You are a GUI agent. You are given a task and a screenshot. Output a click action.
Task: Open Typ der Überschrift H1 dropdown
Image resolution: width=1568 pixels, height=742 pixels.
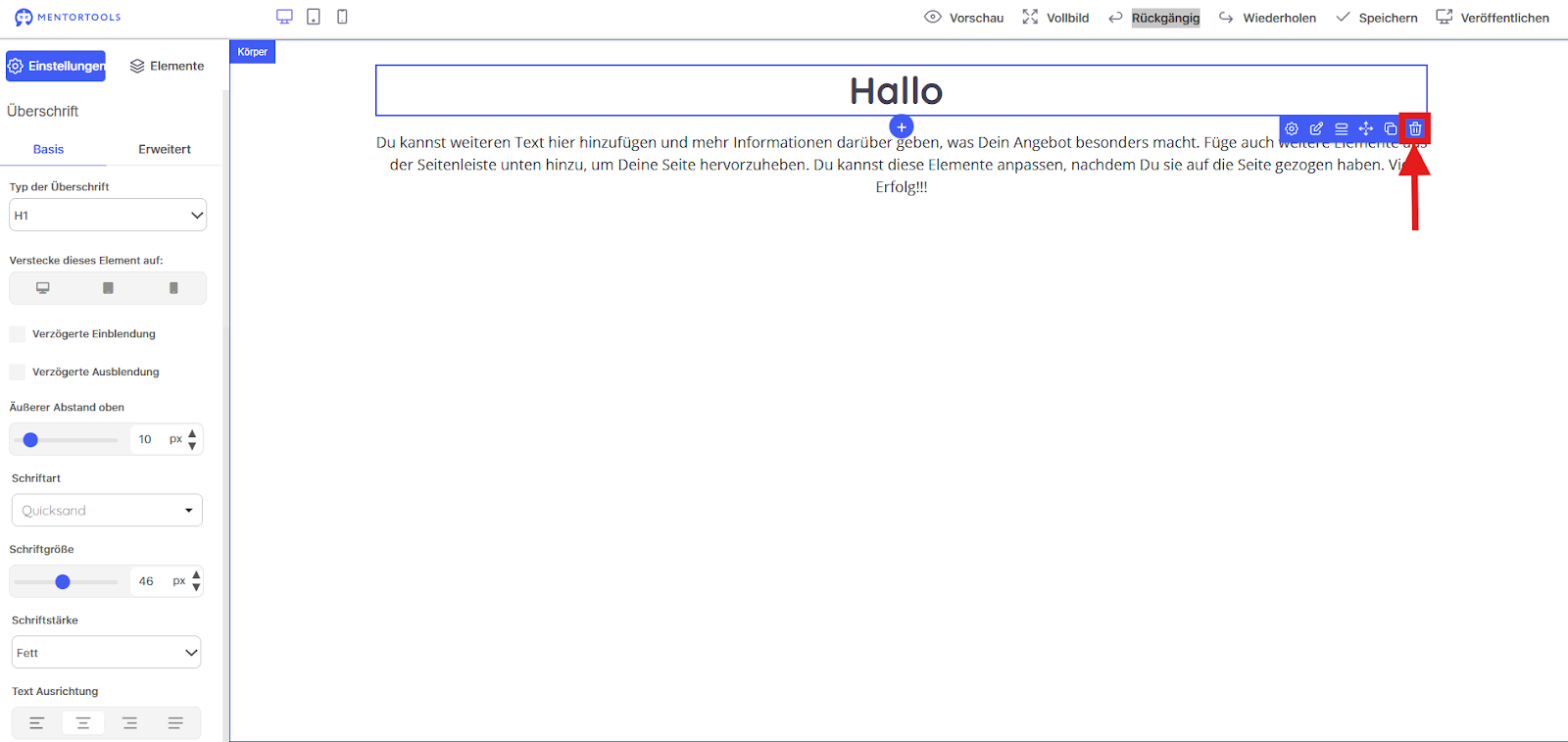tap(108, 216)
